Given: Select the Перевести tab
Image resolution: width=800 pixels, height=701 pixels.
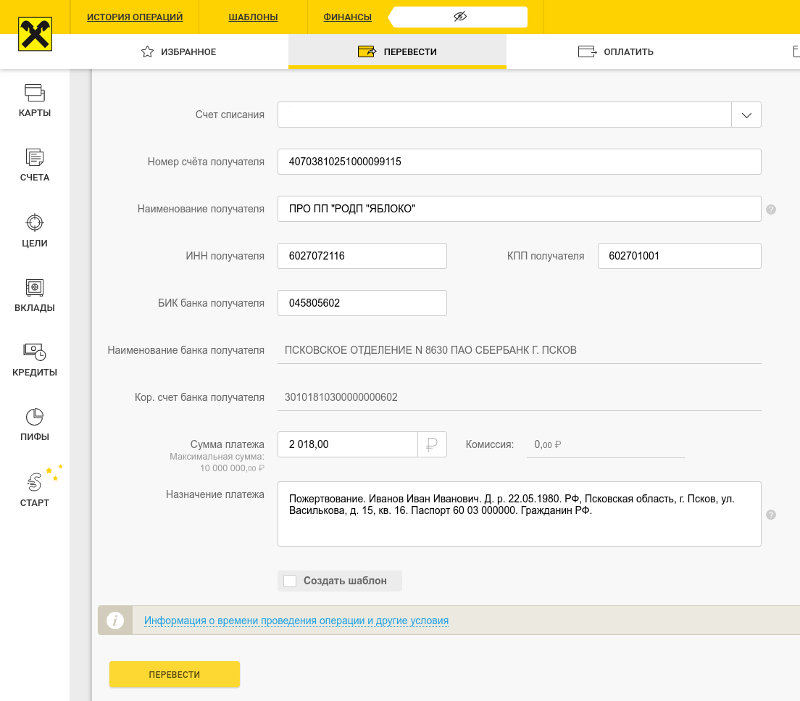Looking at the screenshot, I should pos(397,52).
